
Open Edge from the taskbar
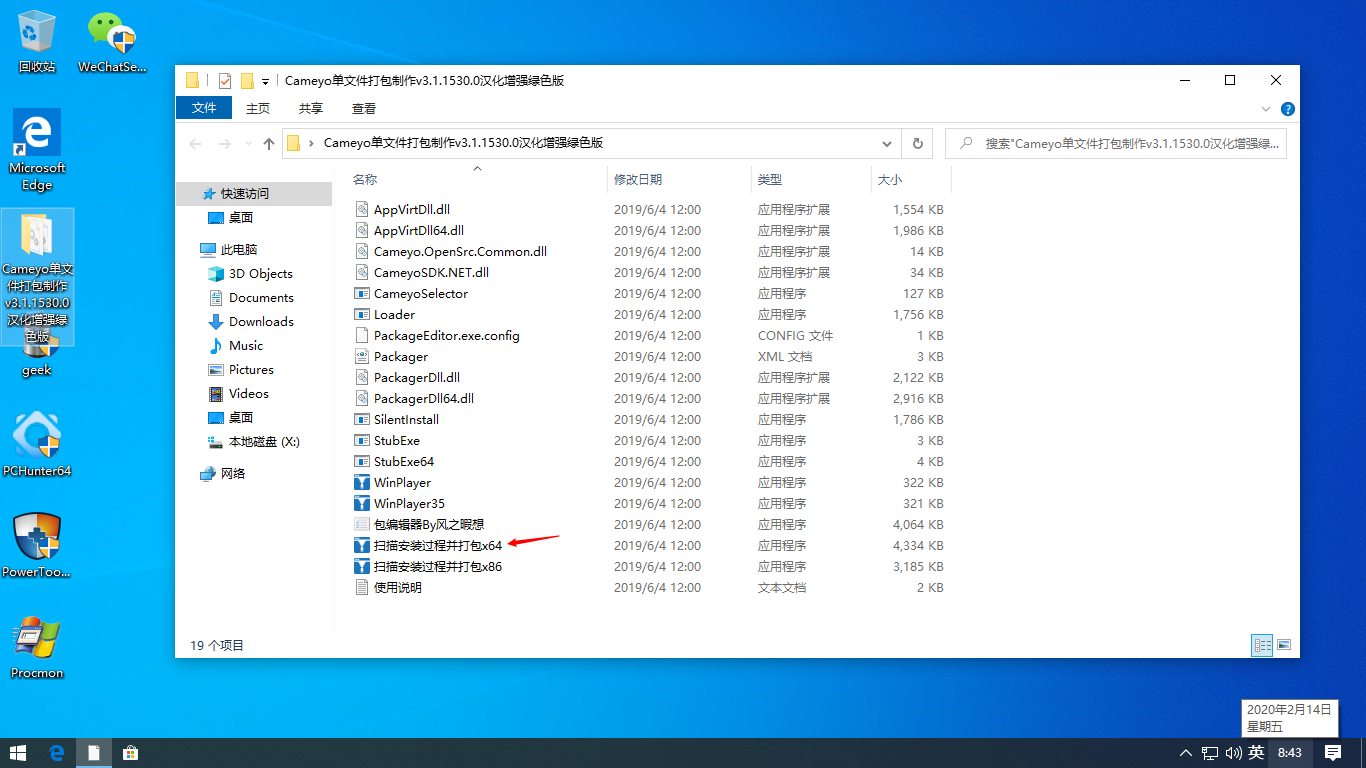tap(57, 753)
